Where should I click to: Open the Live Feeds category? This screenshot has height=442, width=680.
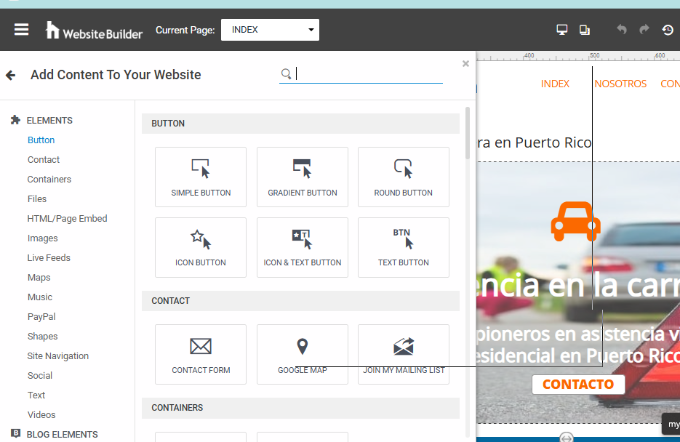[x=49, y=258]
